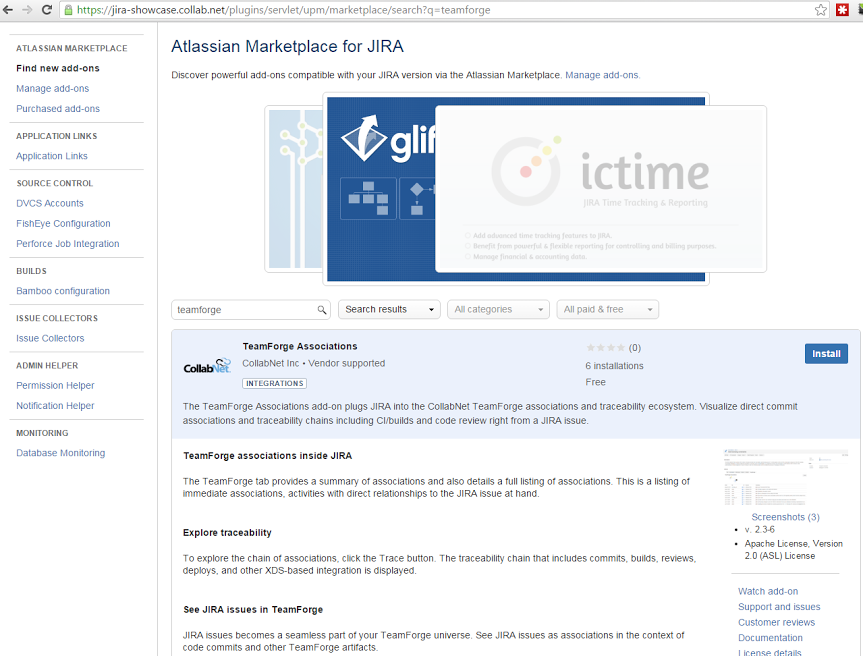
Task: Click the red extension icon in toolbar
Action: 842,9
